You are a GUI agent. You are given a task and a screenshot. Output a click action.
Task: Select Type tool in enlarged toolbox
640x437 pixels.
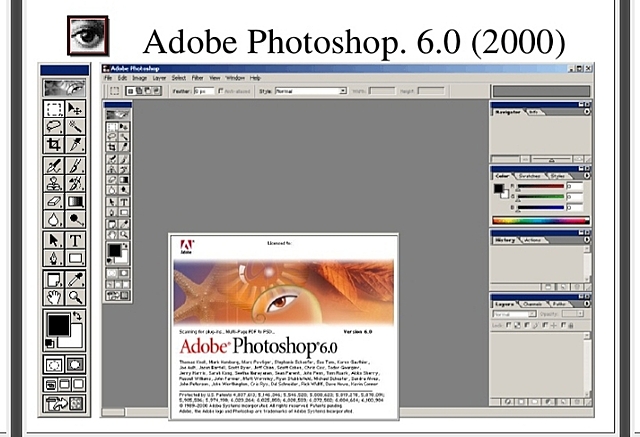(x=75, y=240)
